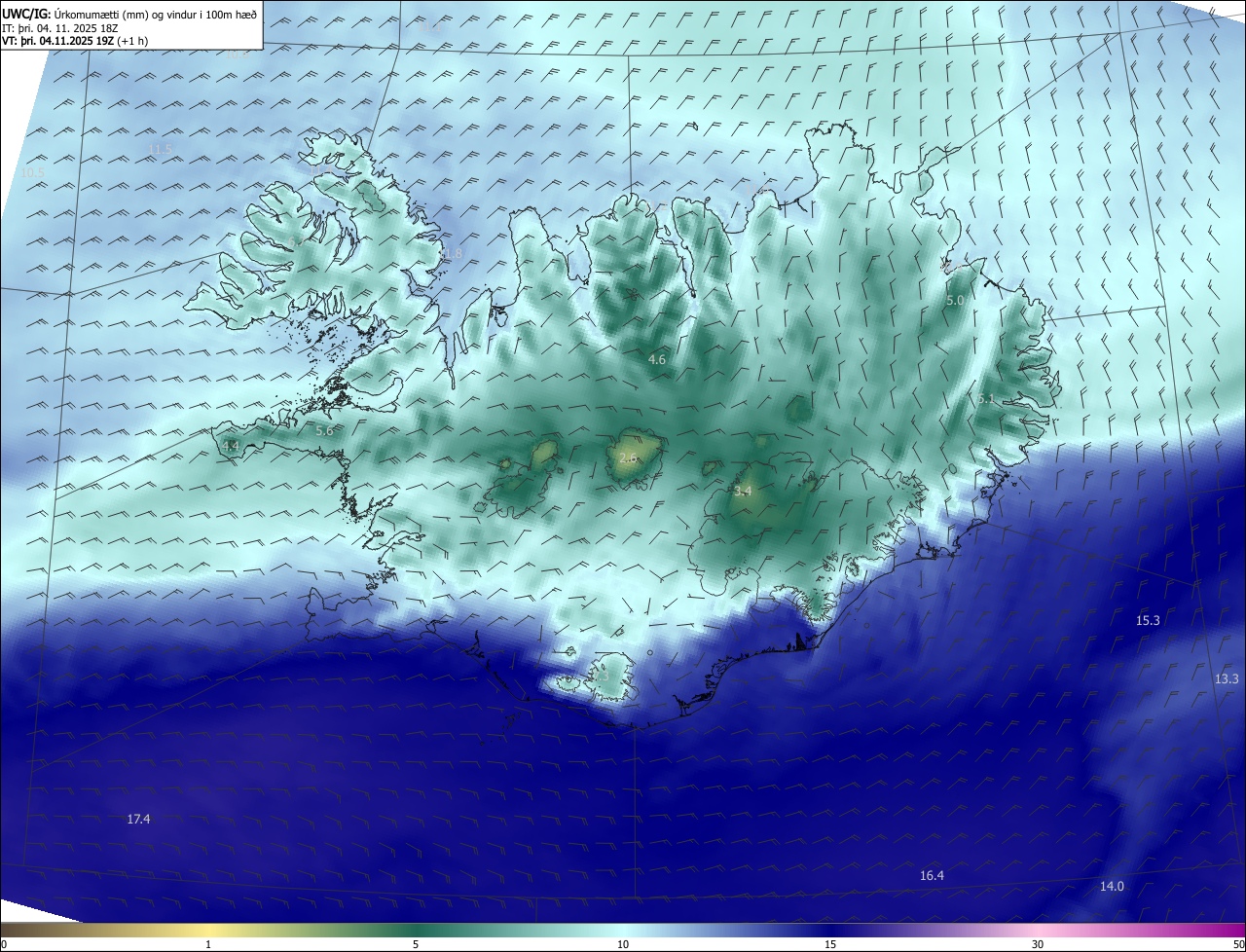Click the 50 tick on the color scale
This screenshot has height=952, width=1246.
[1238, 945]
